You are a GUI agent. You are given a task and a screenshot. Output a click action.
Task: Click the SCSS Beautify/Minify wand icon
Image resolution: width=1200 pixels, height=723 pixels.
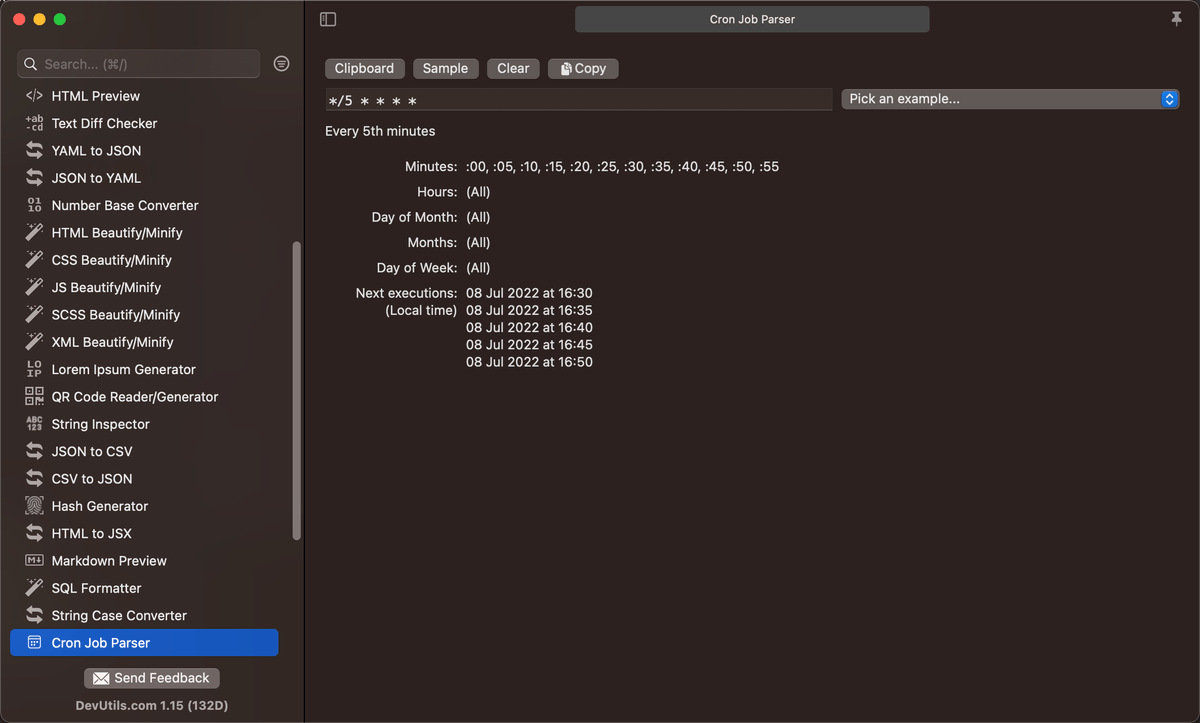tap(34, 315)
